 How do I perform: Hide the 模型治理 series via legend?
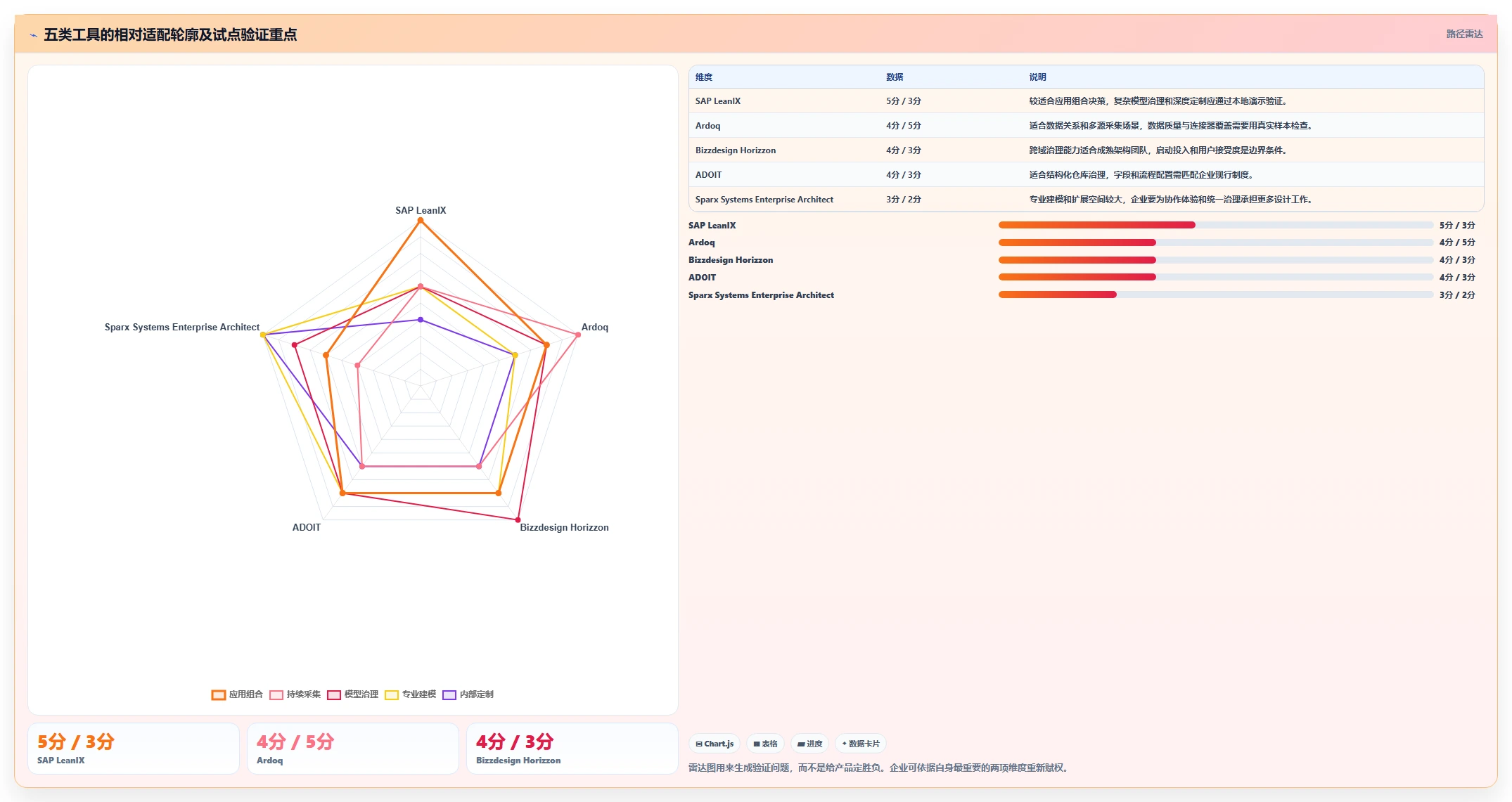(353, 694)
